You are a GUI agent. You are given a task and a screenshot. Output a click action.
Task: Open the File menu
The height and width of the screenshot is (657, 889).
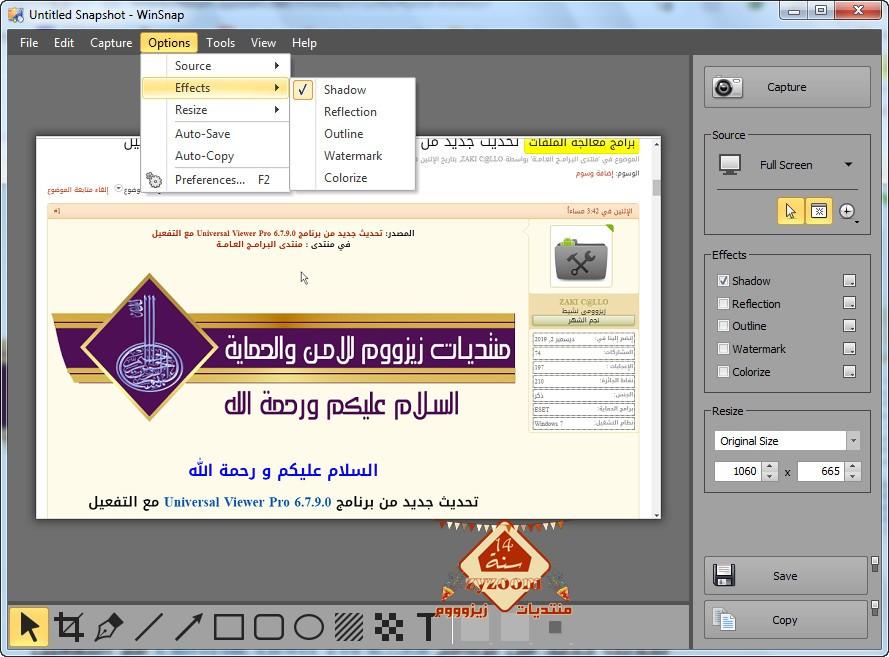[29, 43]
